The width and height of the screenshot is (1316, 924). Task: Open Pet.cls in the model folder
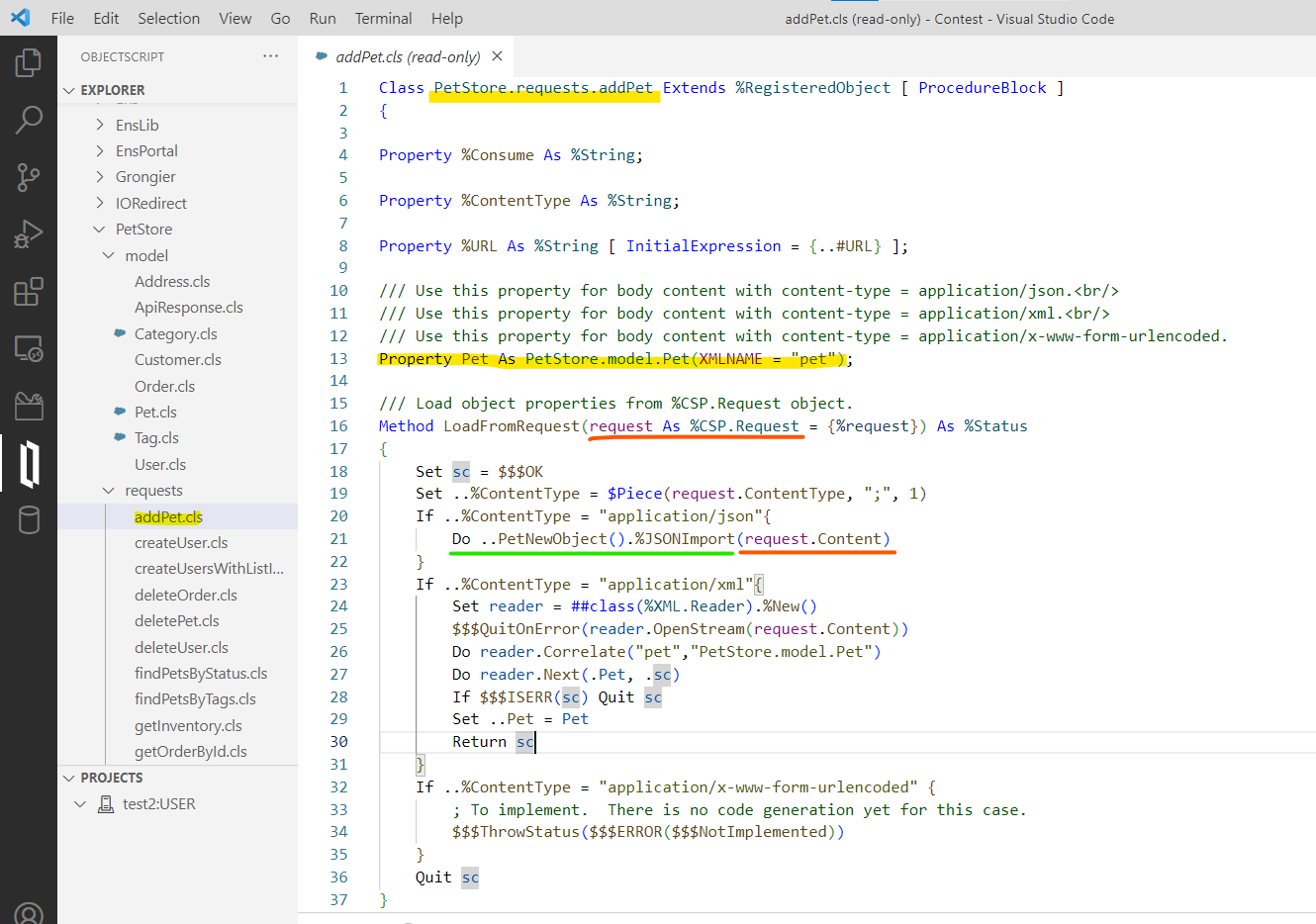pos(155,412)
